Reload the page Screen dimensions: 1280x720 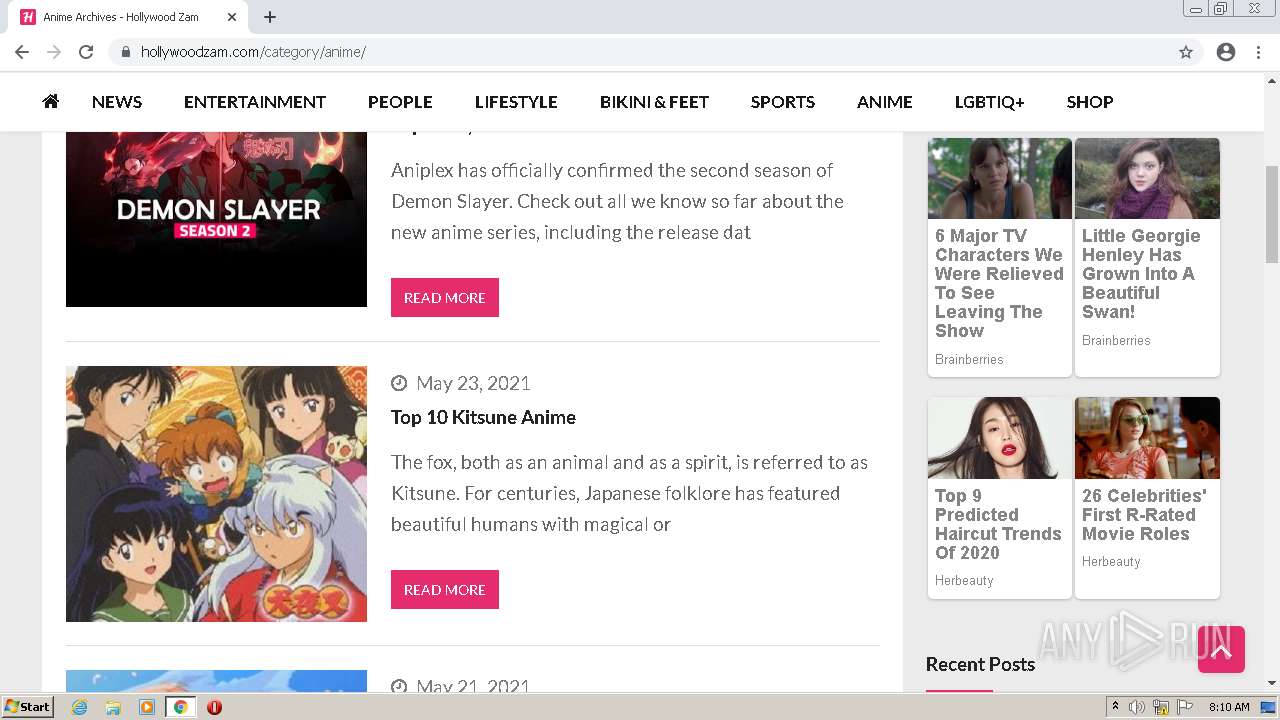[86, 52]
